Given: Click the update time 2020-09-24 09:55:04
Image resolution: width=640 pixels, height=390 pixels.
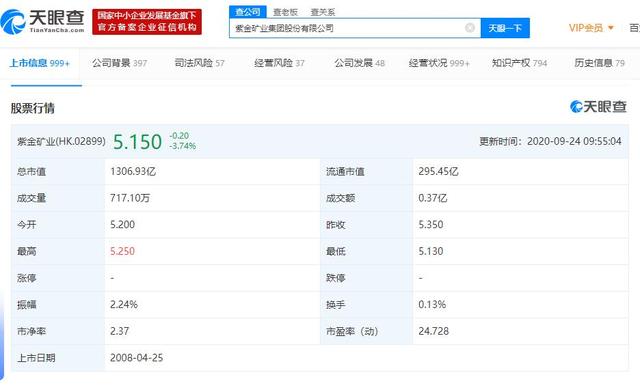Looking at the screenshot, I should pyautogui.click(x=574, y=142).
